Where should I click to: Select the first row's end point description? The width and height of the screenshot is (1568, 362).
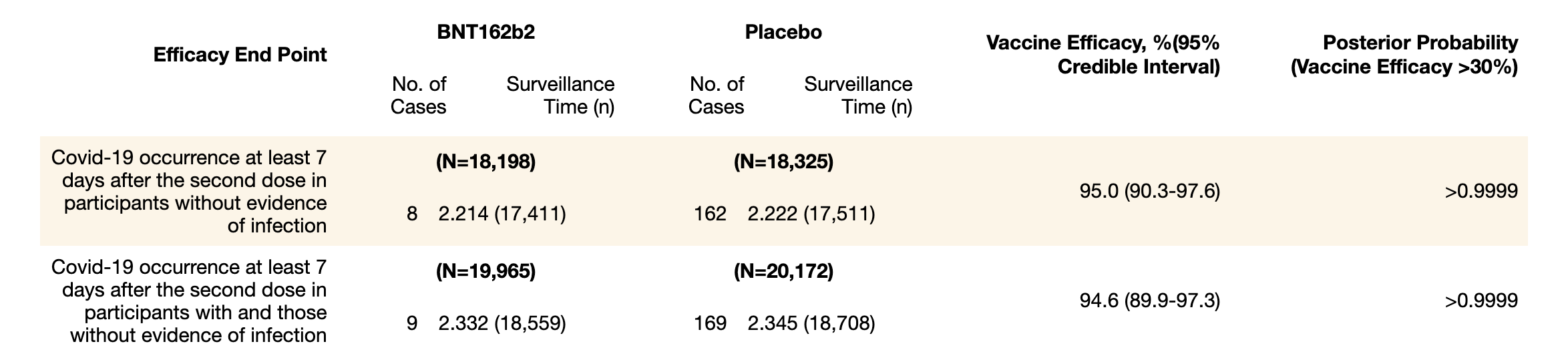click(190, 192)
